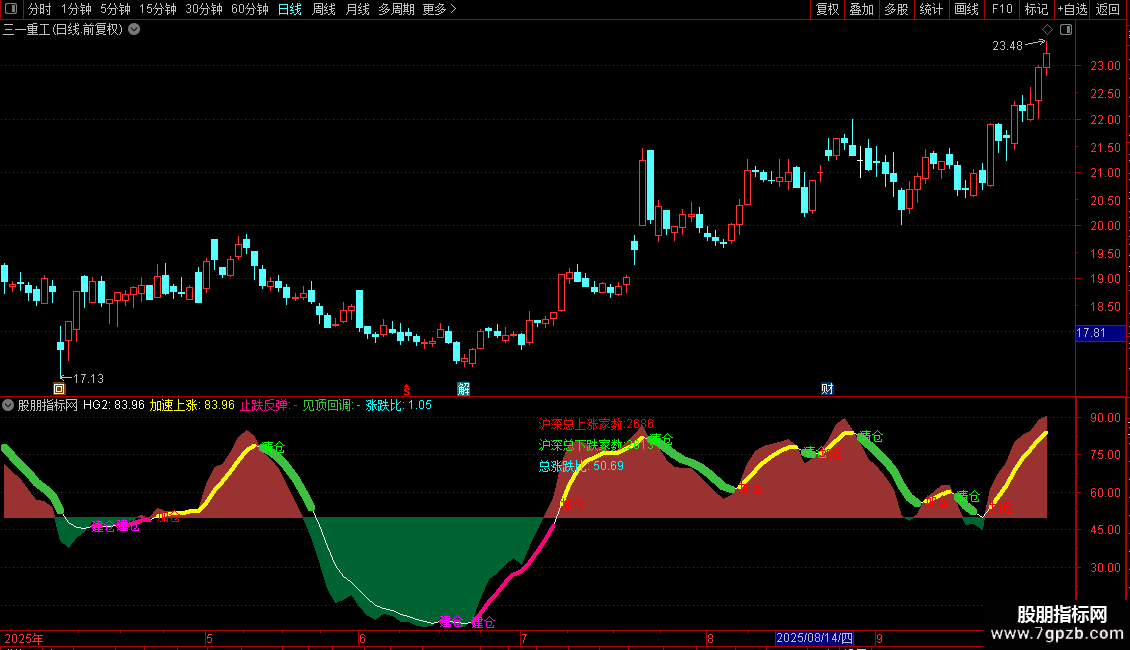Image resolution: width=1130 pixels, height=650 pixels.
Task: Click the 涨跌比: 1.05 value
Action: pyautogui.click(x=399, y=405)
